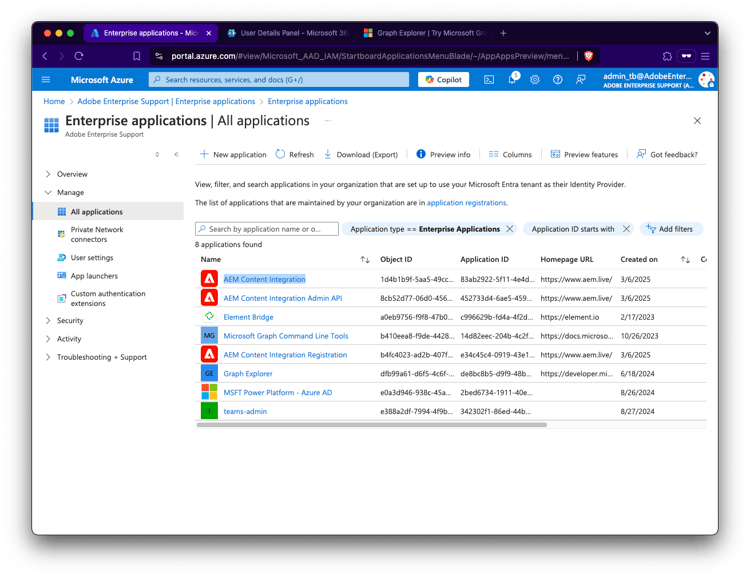750x577 pixels.
Task: Click the table horizontal scrollbar
Action: pos(372,424)
